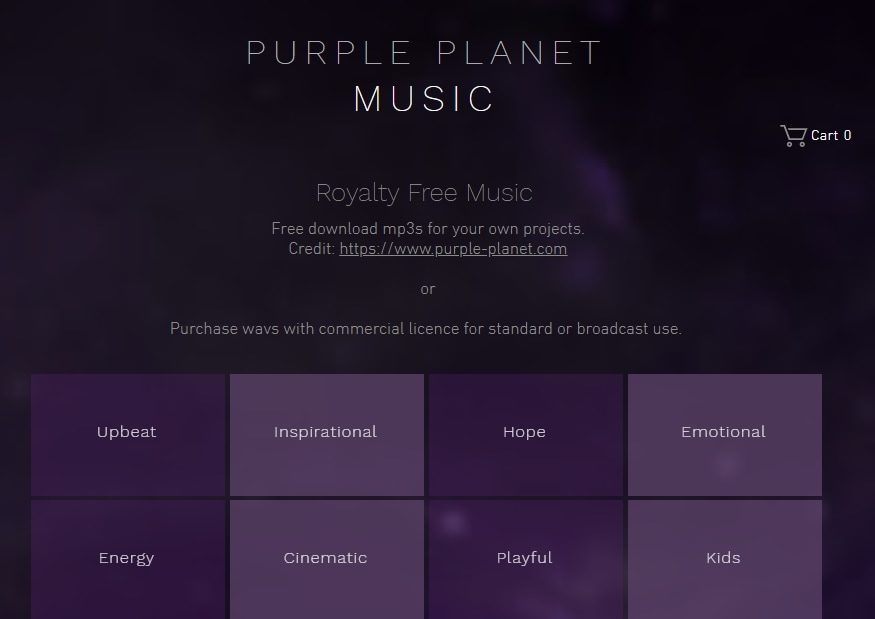The image size is (875, 619).
Task: Open the shopping cart icon
Action: pos(793,136)
